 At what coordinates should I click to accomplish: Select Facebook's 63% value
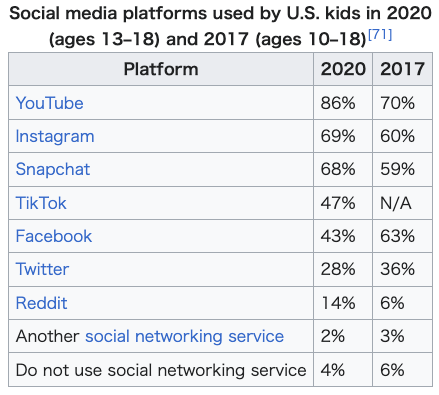tap(397, 236)
